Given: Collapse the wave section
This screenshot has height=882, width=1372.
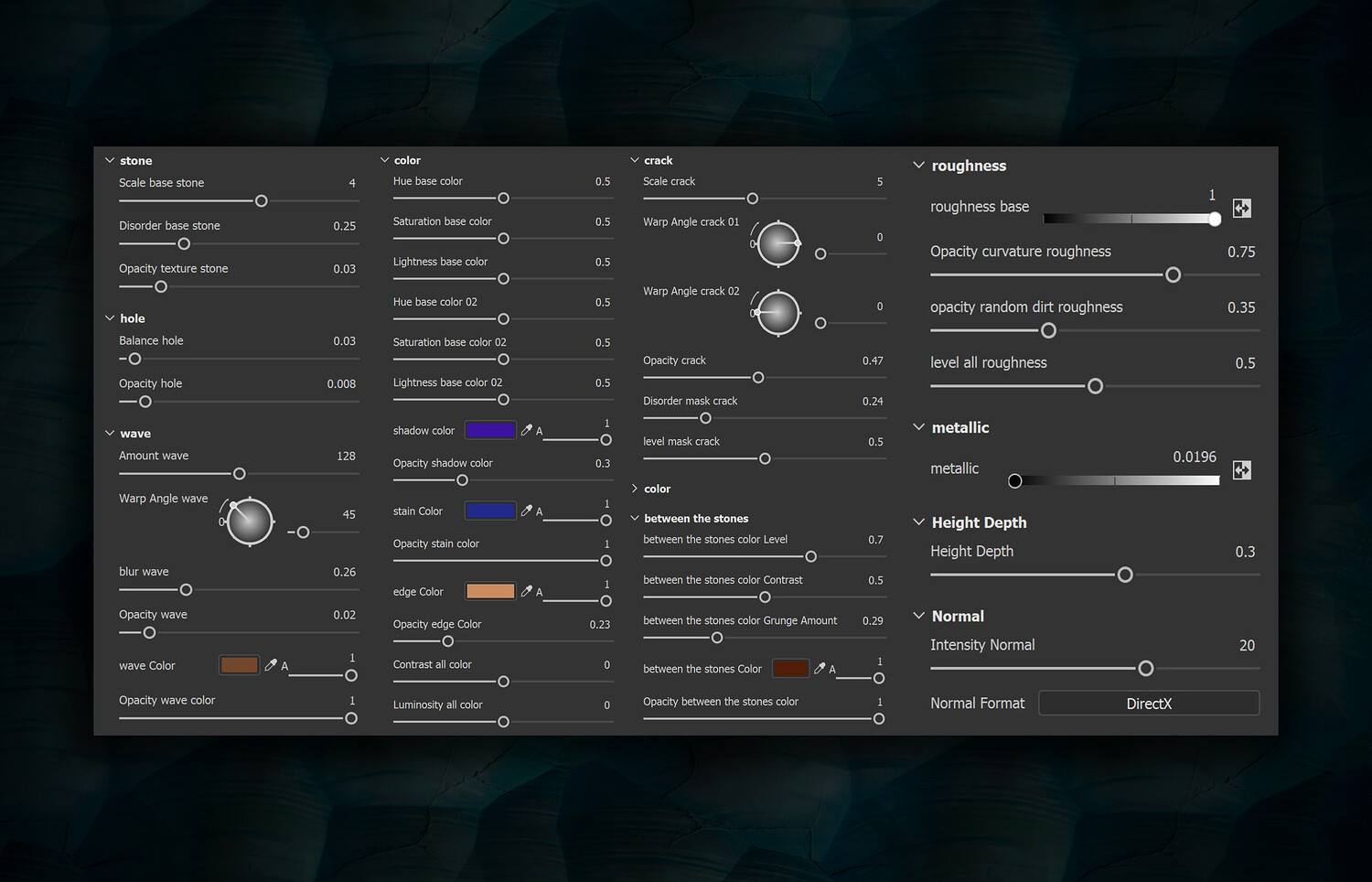Looking at the screenshot, I should 110,433.
